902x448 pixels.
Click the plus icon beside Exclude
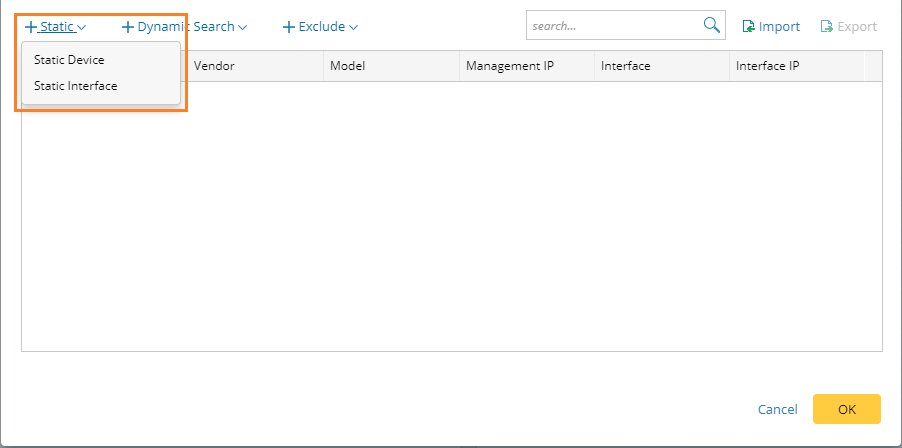[289, 27]
